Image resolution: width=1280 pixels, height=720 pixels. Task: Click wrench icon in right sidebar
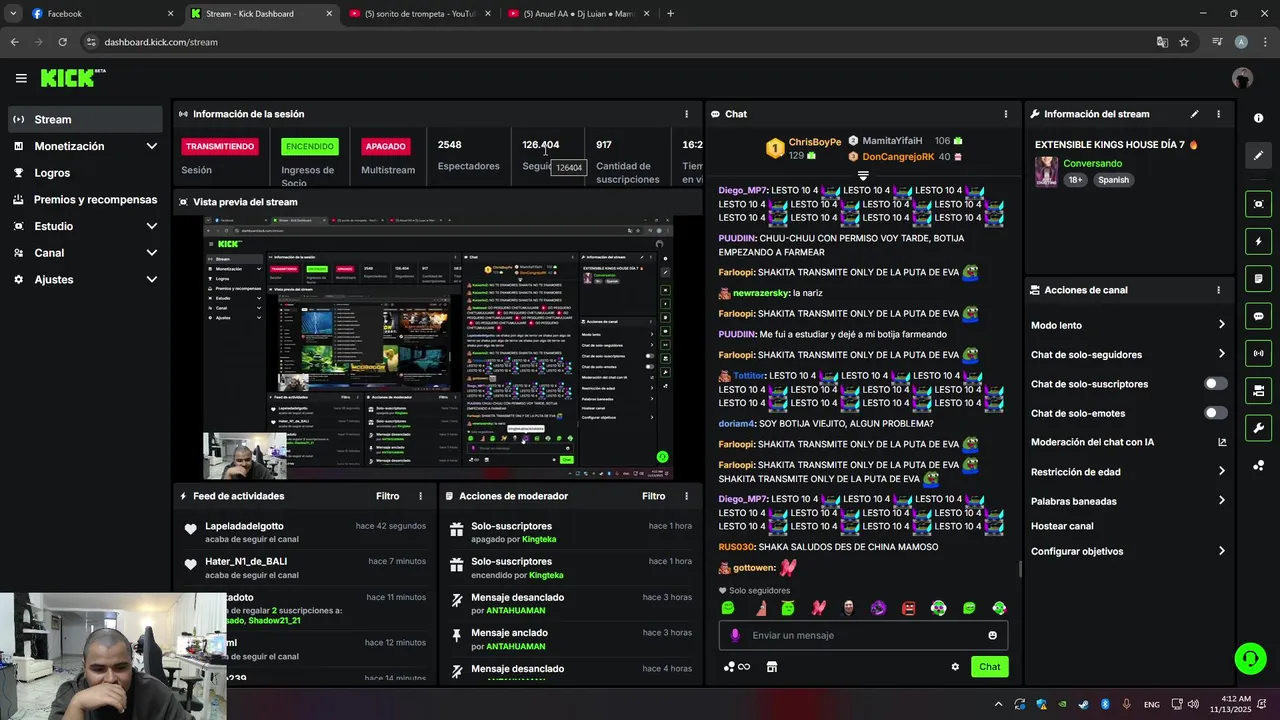pyautogui.click(x=1258, y=428)
